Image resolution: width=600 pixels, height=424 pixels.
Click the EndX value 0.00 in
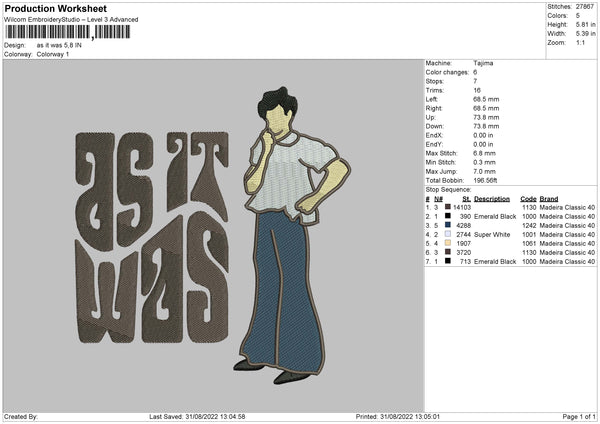coord(483,135)
